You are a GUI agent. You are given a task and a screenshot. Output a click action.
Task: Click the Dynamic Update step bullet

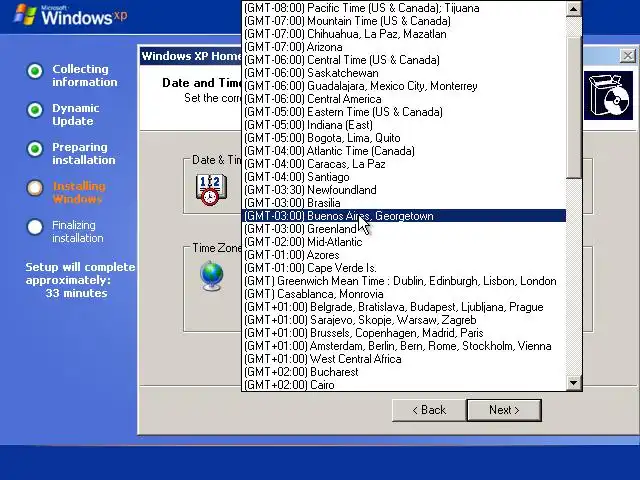[35, 110]
